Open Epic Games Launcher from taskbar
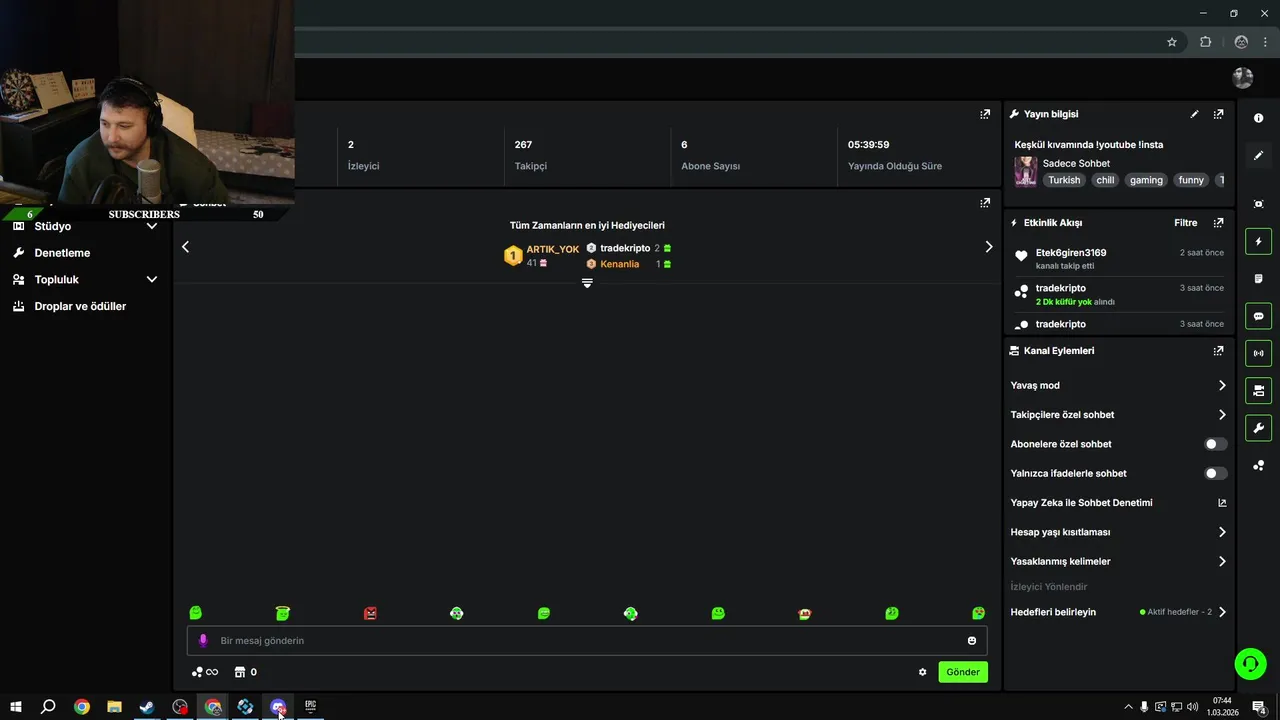This screenshot has height=720, width=1280. pos(311,707)
